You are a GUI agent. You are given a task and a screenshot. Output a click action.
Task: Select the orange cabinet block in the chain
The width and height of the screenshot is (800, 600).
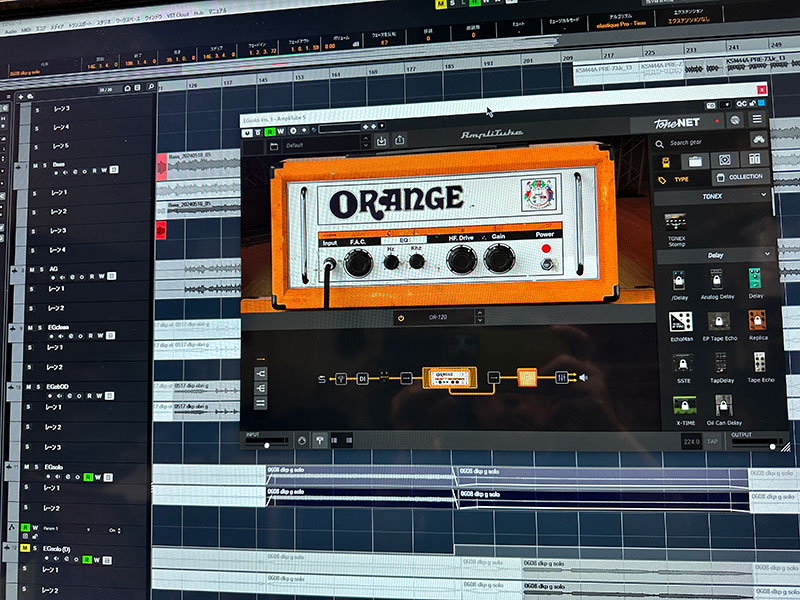527,378
